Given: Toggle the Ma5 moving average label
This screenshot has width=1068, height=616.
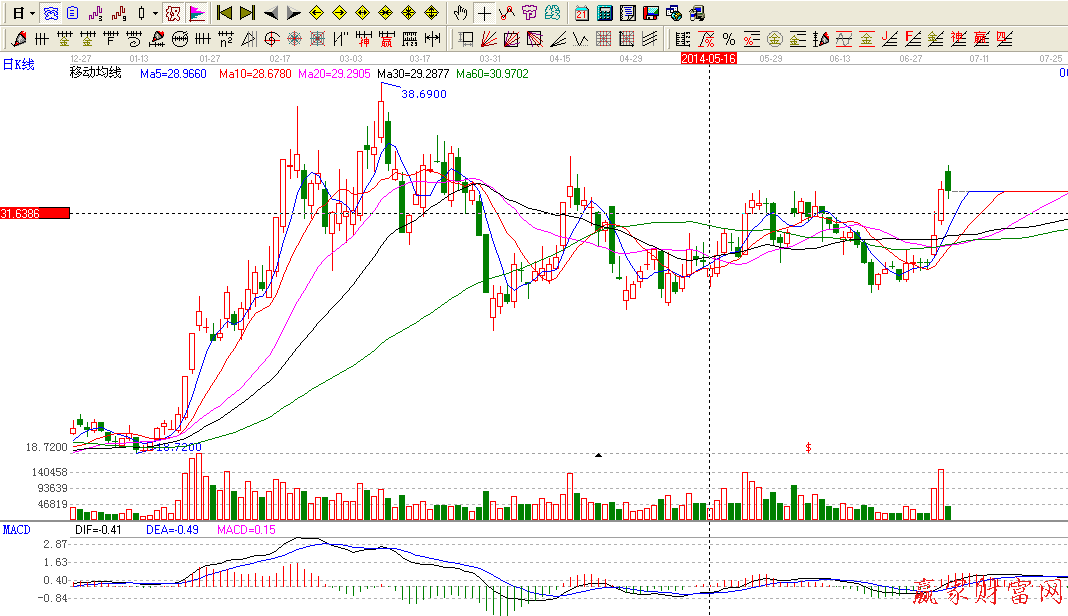Looking at the screenshot, I should coord(173,74).
